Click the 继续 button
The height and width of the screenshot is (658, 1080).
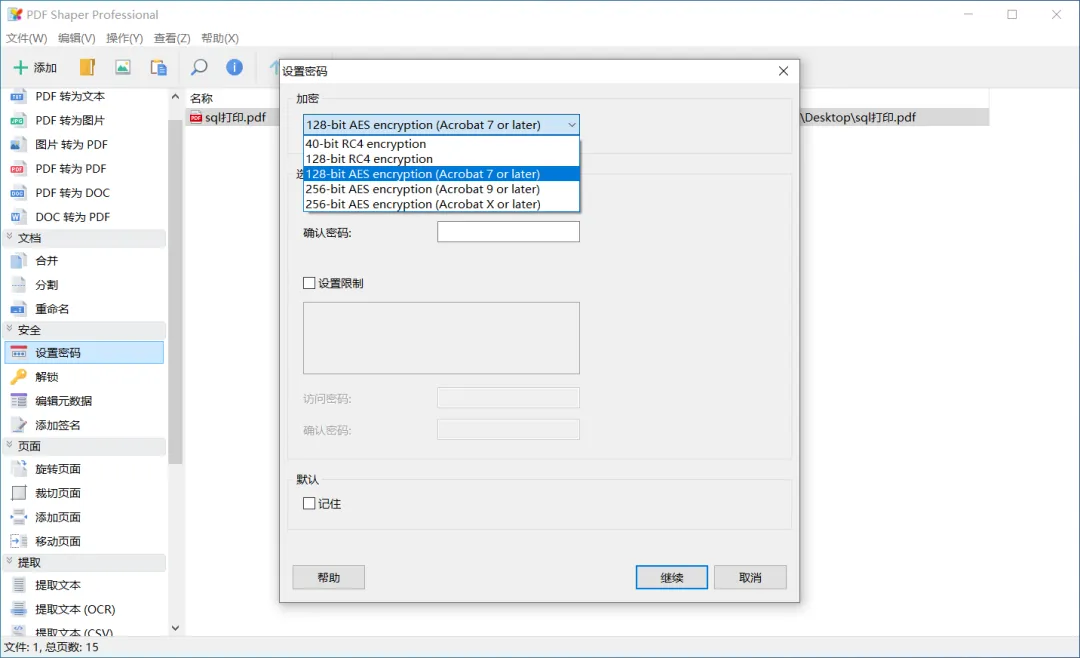[672, 577]
